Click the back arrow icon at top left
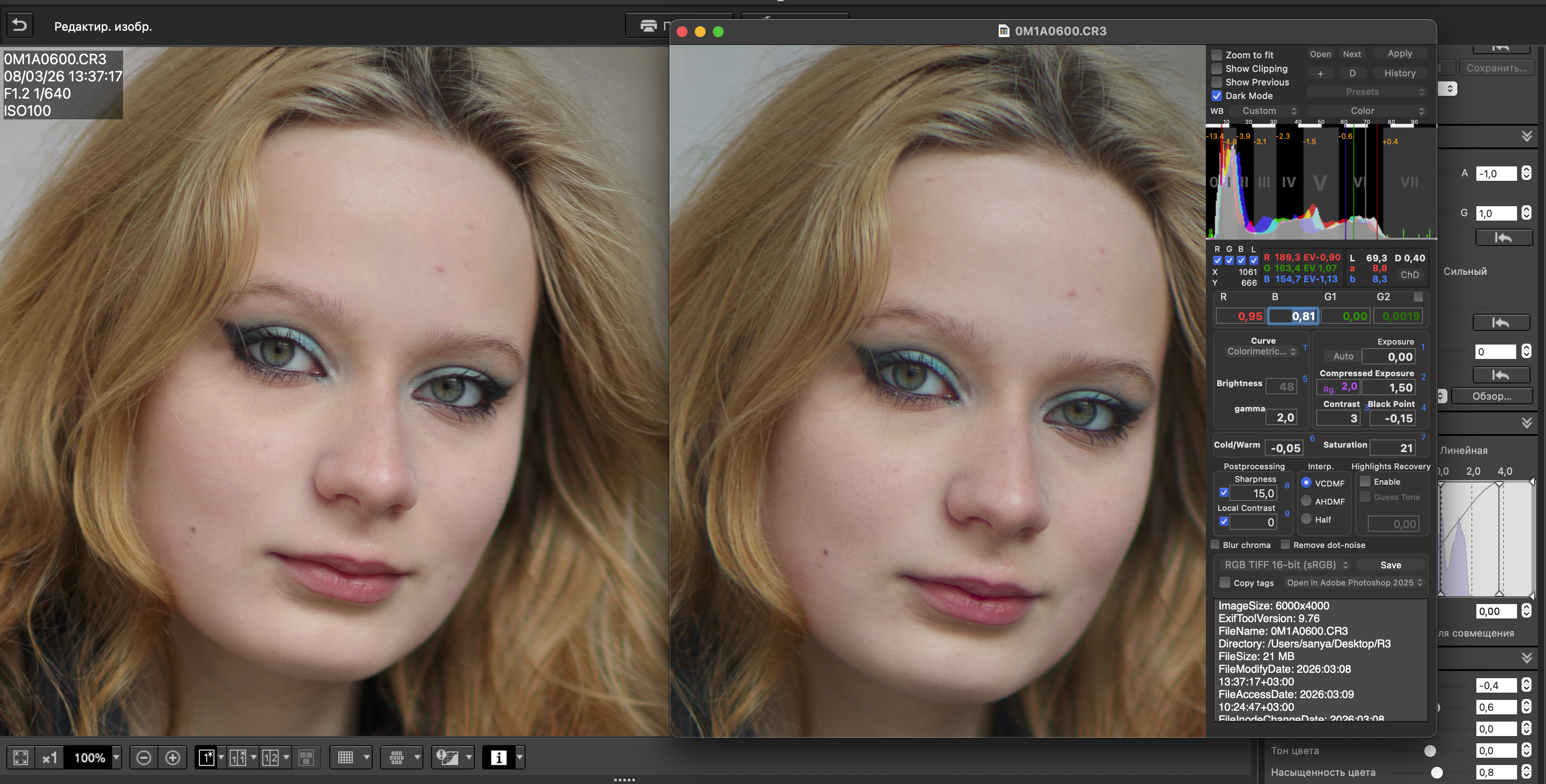 click(20, 25)
